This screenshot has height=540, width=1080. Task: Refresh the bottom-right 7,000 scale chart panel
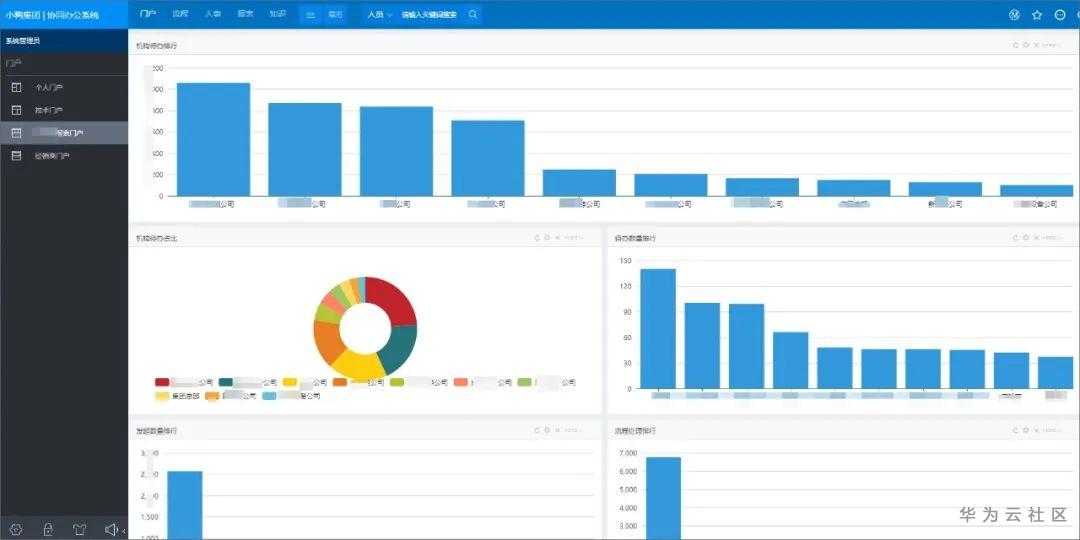click(x=1015, y=430)
